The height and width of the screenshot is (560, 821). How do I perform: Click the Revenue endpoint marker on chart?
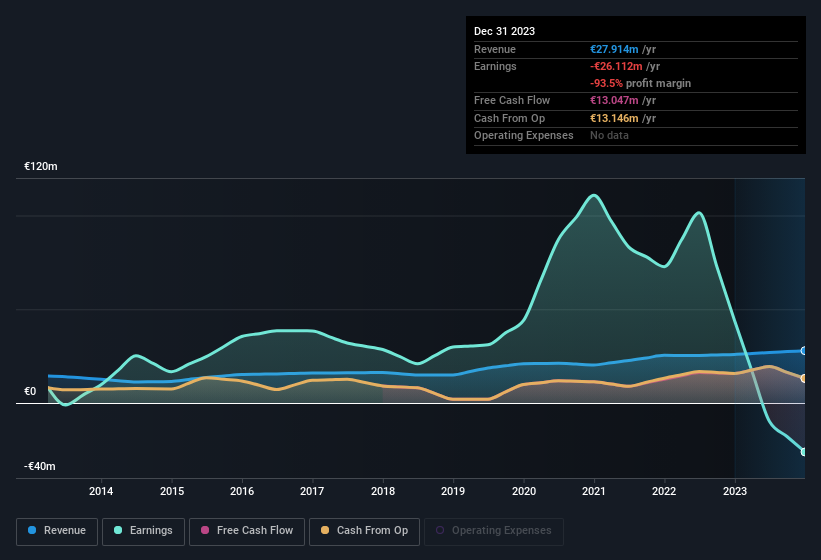803,351
